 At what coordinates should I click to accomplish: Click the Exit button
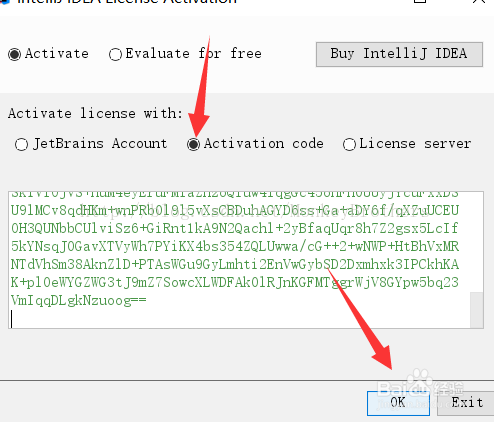[x=467, y=403]
